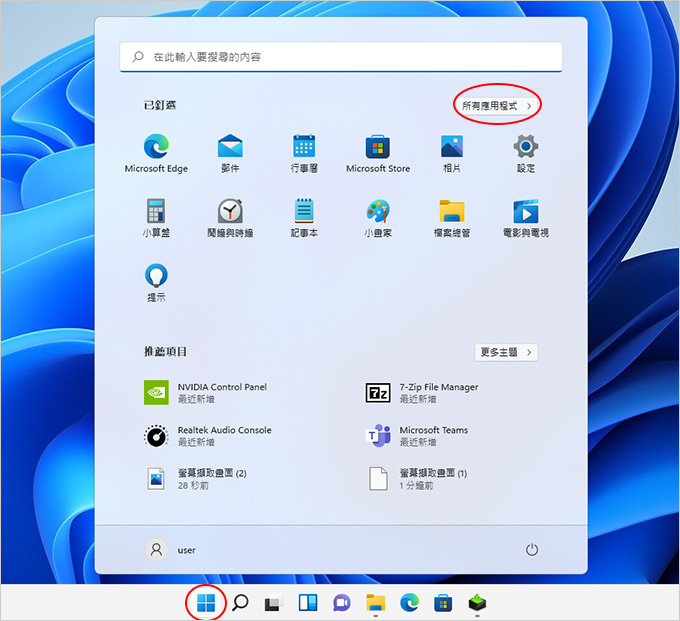Expand More (更多主題) recommendations

[x=506, y=352]
